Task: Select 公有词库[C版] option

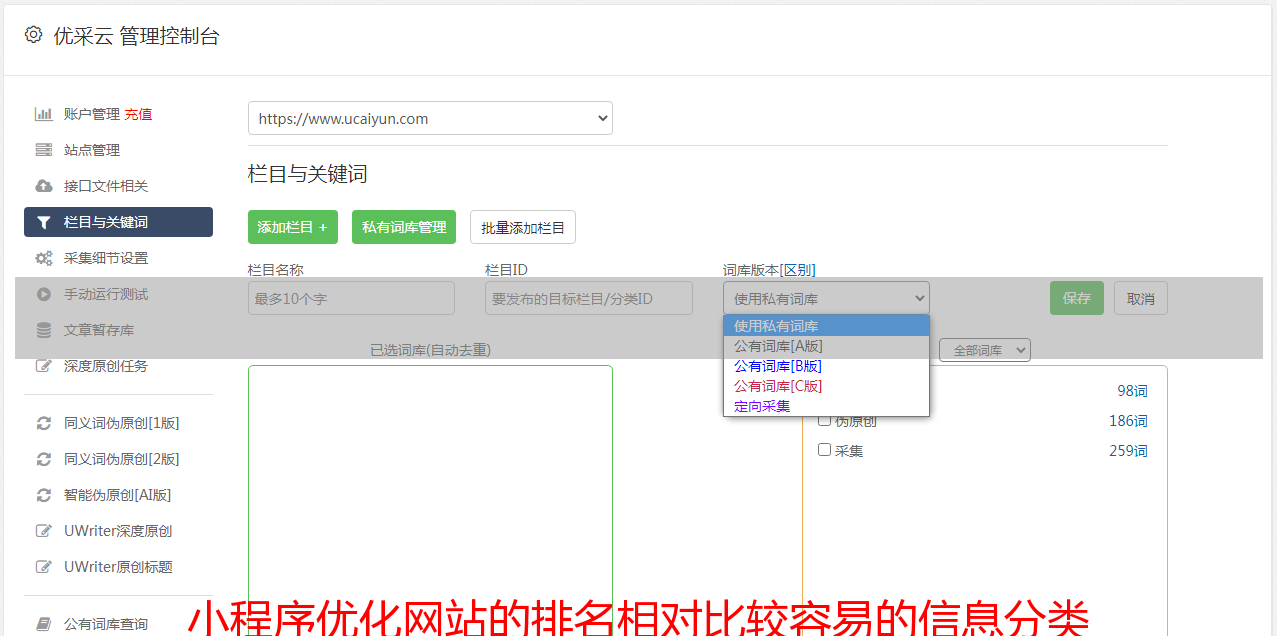Action: 826,386
